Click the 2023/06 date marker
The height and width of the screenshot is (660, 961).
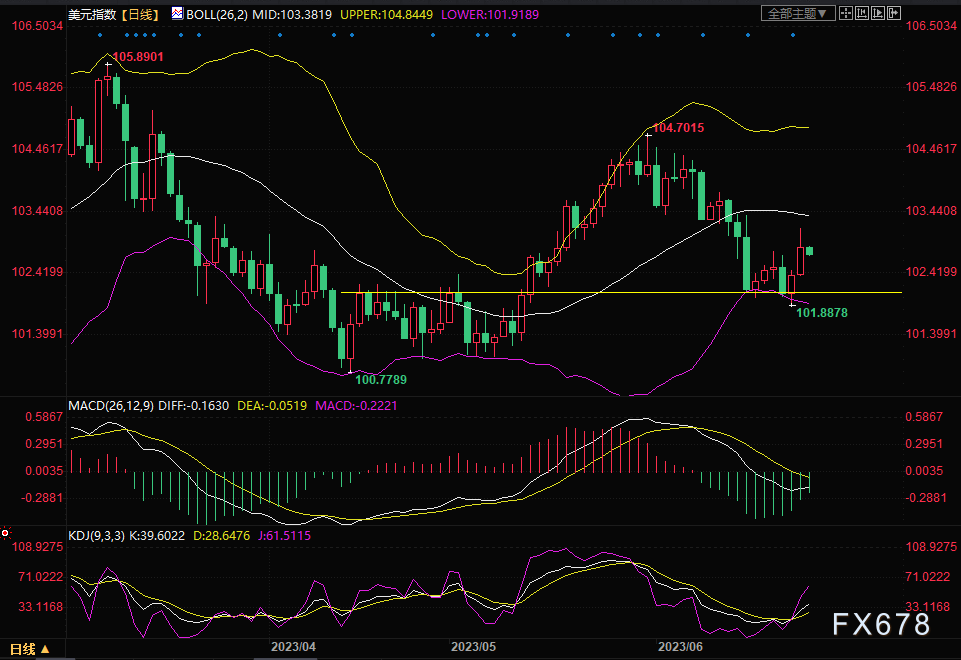point(680,647)
